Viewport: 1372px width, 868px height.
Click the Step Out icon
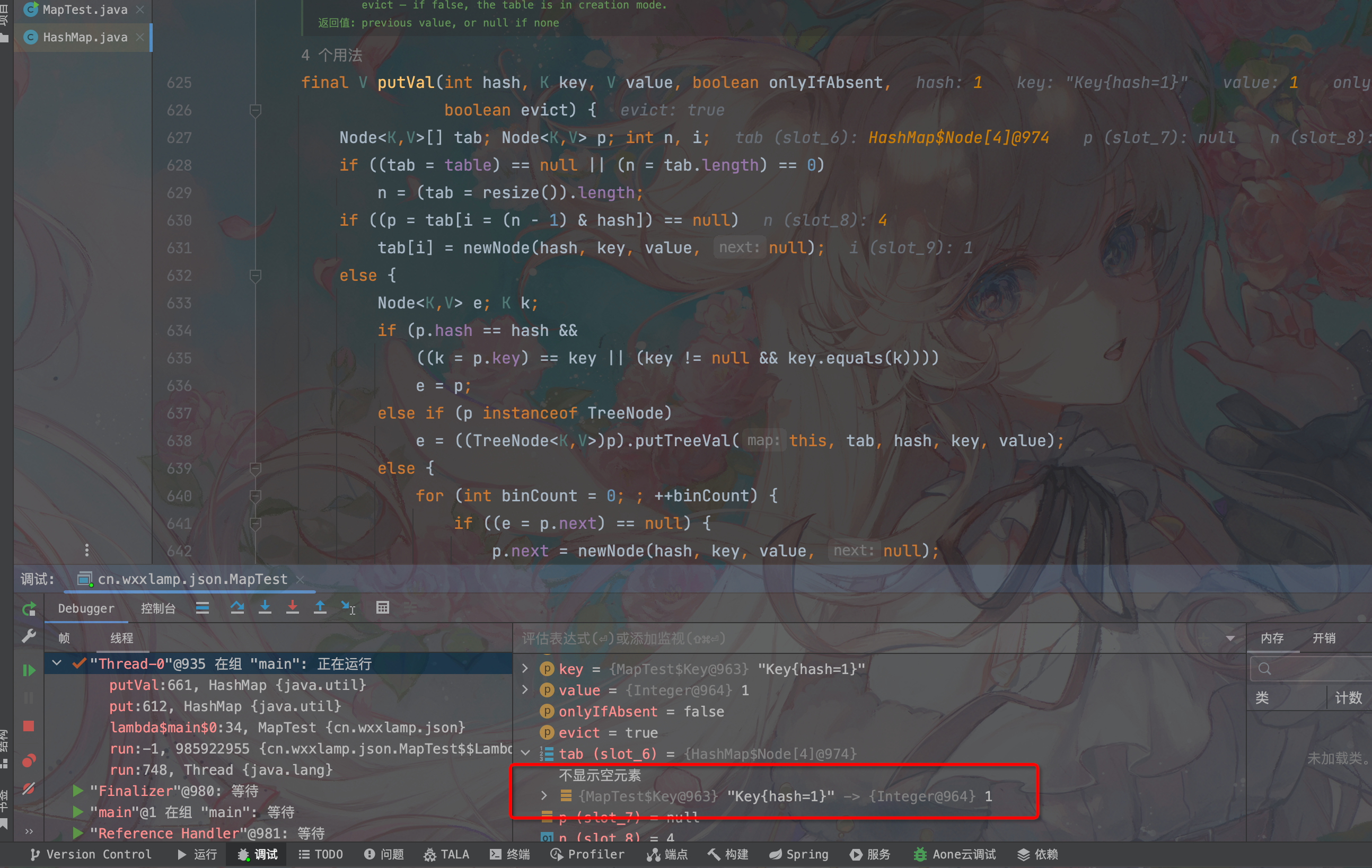[x=320, y=608]
